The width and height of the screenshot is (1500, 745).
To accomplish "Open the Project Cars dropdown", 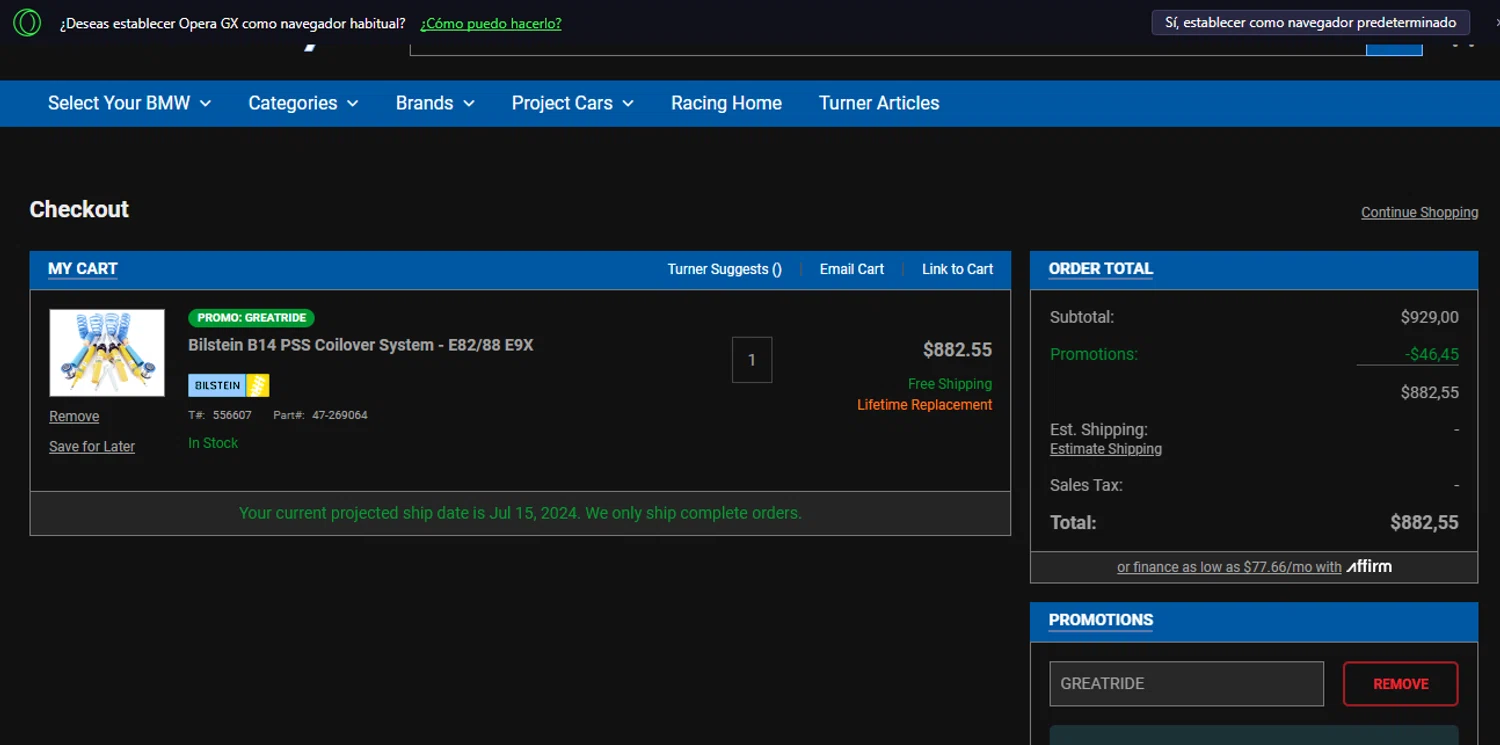I will [573, 103].
